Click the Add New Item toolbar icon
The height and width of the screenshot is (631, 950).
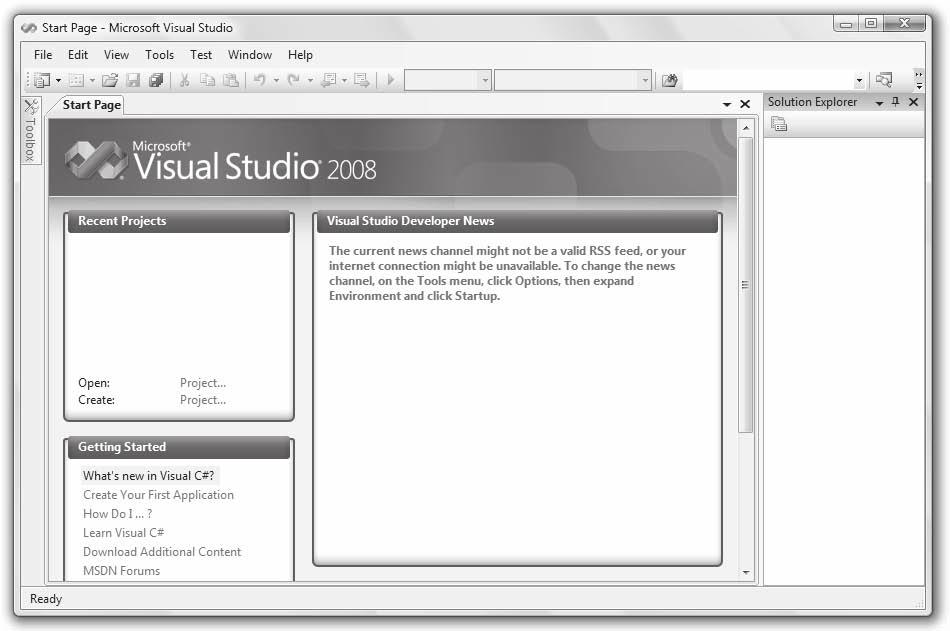point(76,80)
